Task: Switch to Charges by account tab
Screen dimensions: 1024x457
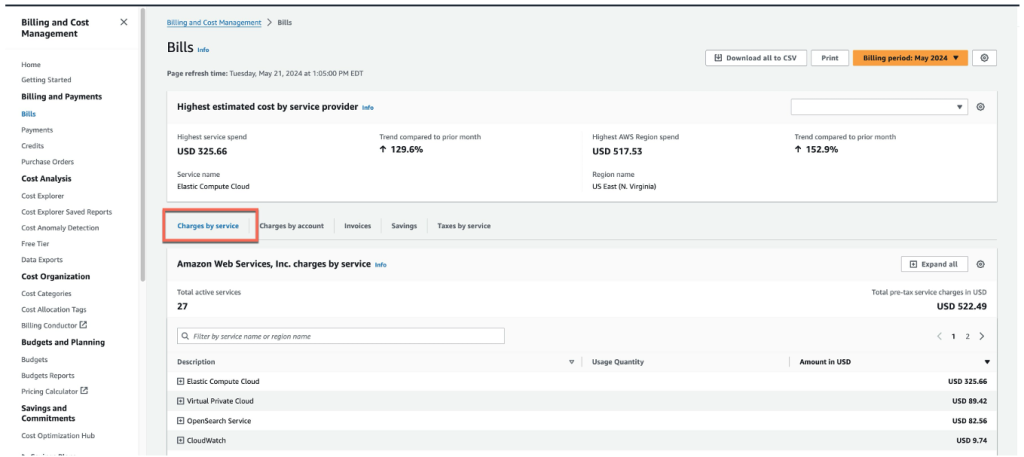Action: tap(291, 226)
